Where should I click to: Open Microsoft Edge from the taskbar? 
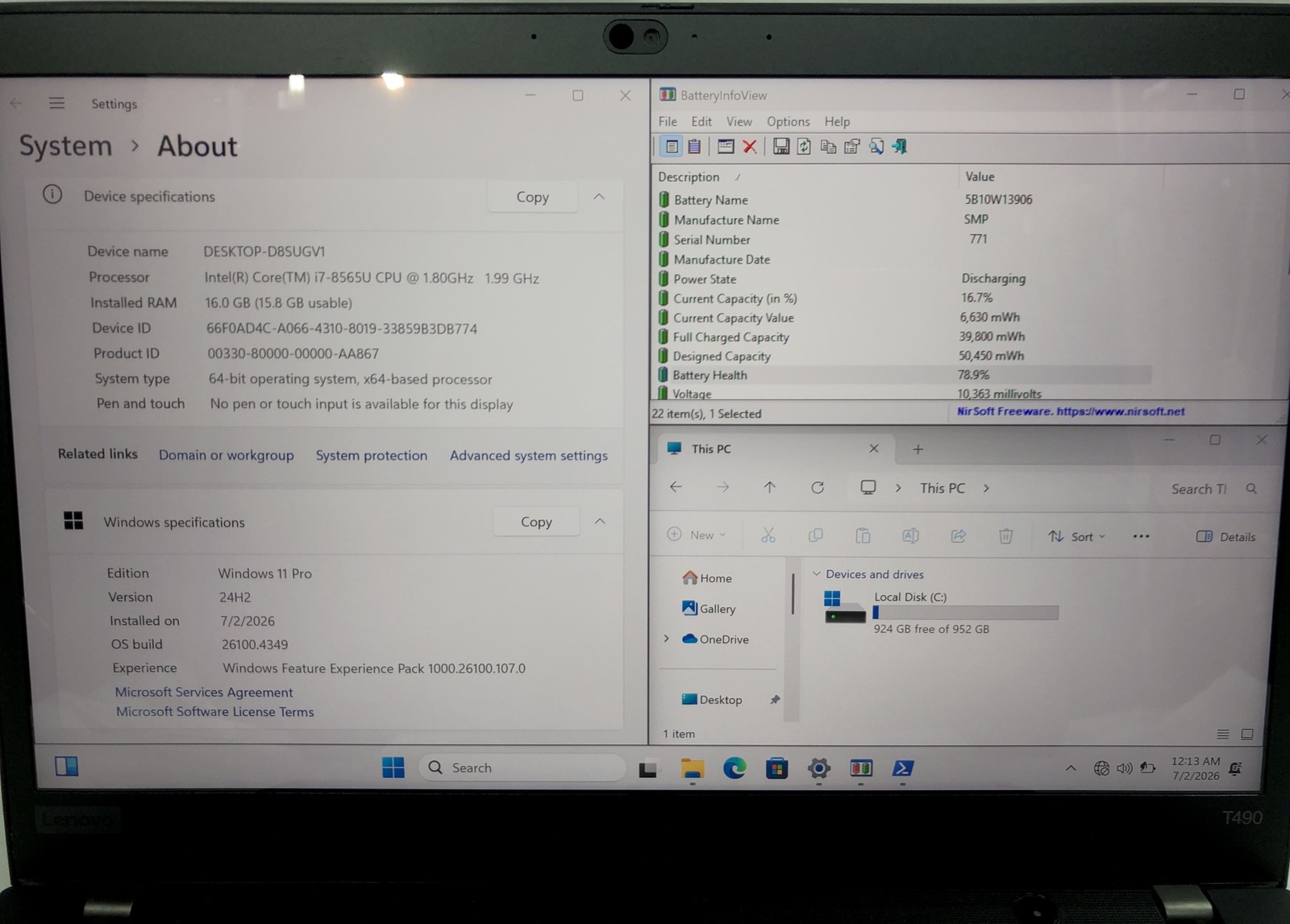(734, 768)
